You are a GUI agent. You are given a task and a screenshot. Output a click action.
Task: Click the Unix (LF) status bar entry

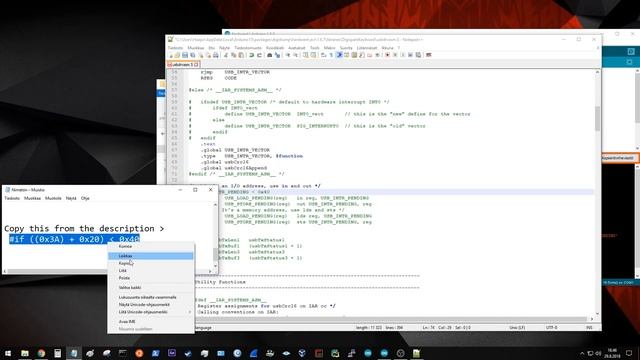coord(517,328)
